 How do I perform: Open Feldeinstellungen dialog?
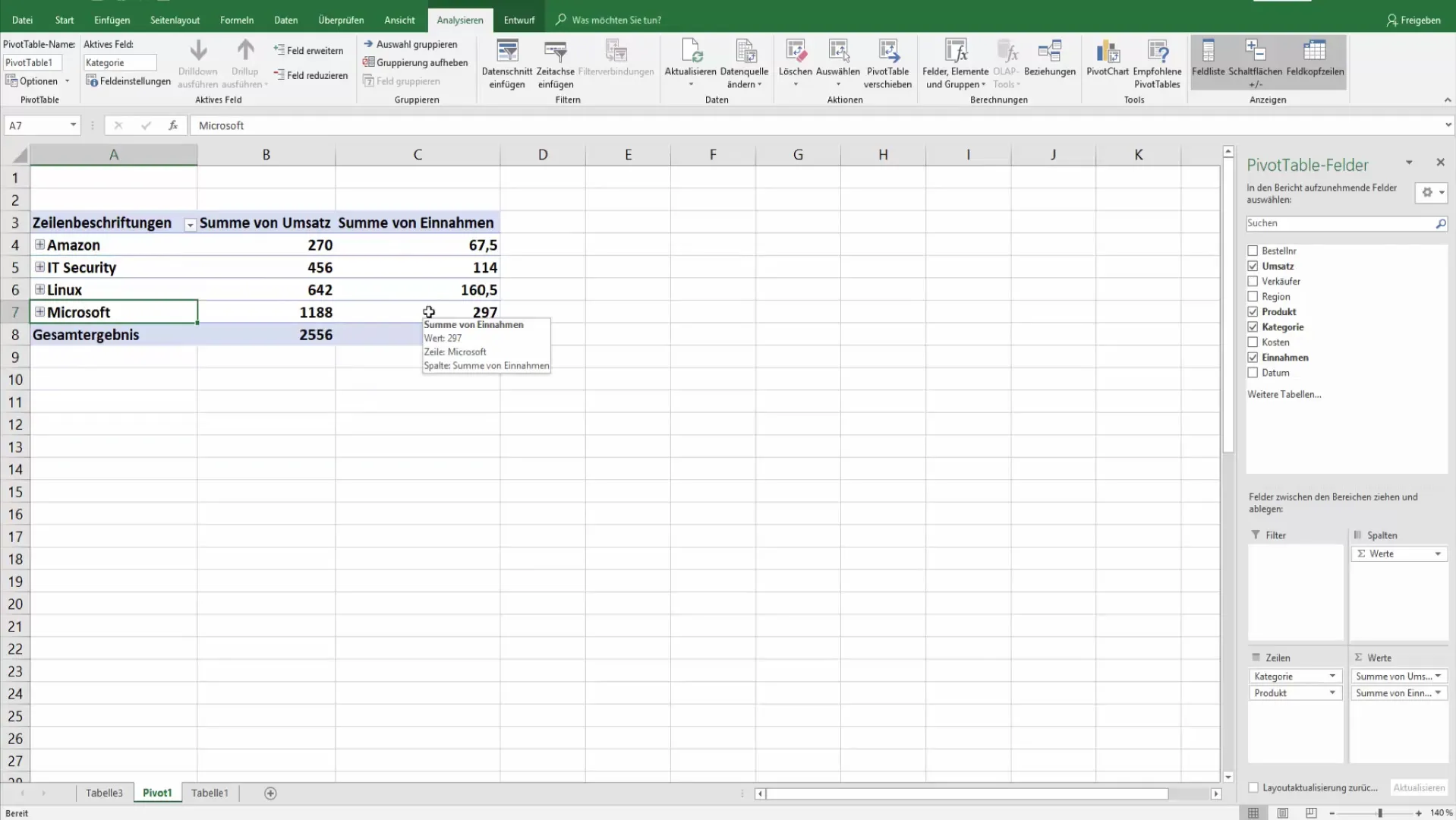(x=128, y=80)
